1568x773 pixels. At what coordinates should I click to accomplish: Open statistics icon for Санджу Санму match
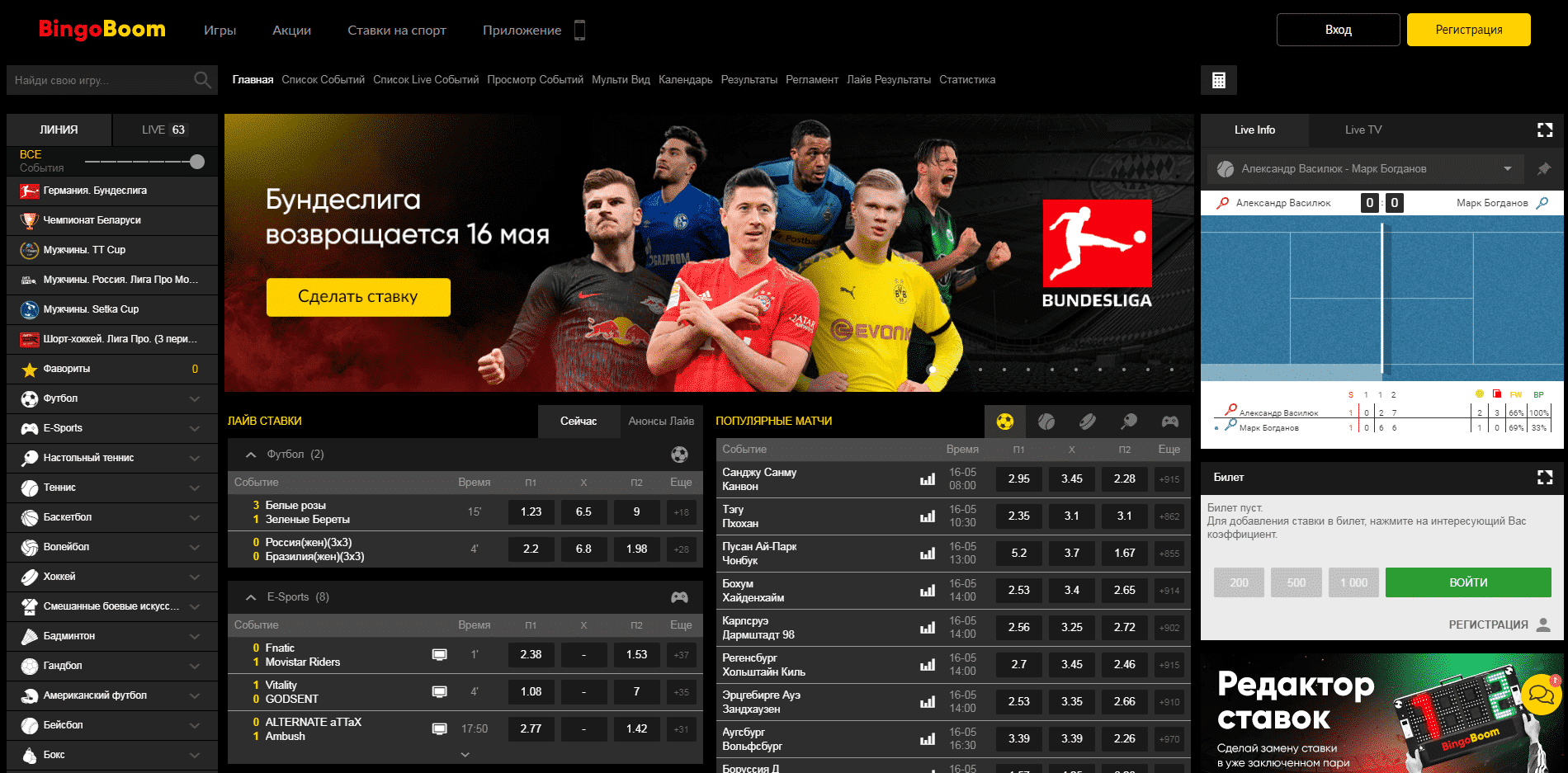pyautogui.click(x=928, y=479)
